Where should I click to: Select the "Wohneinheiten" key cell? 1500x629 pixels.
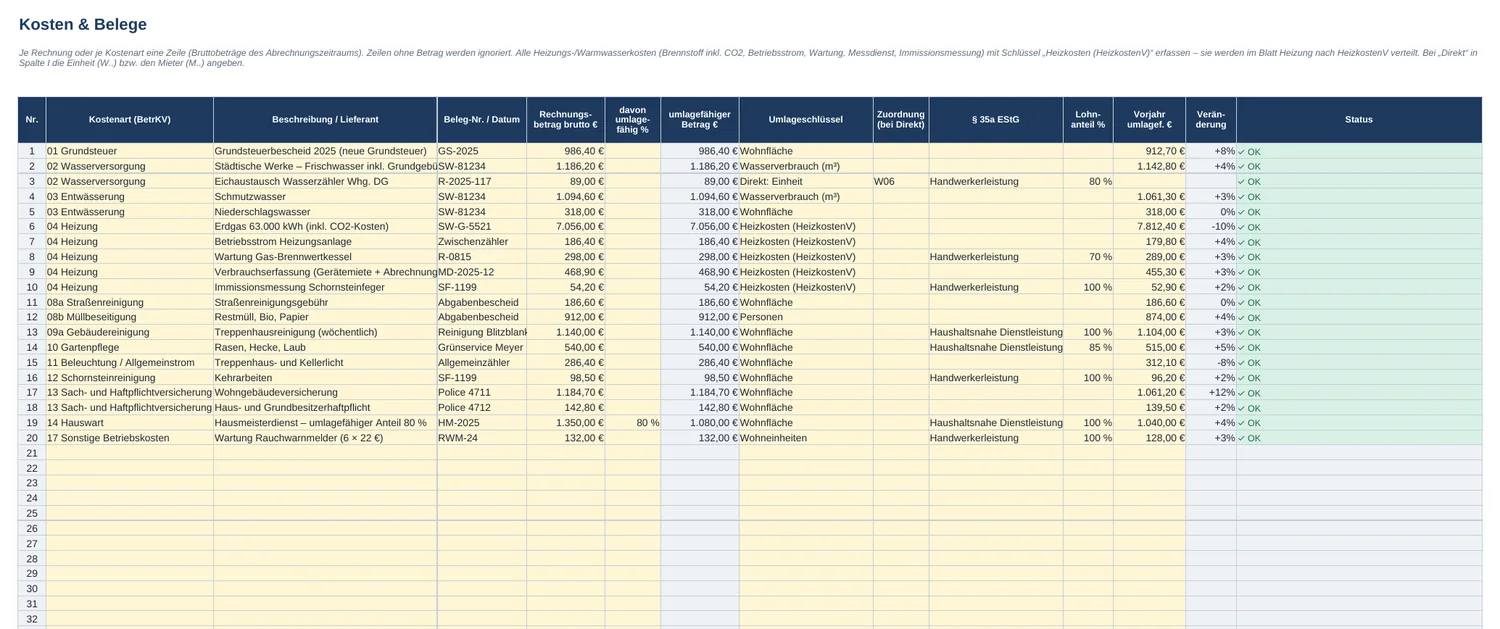coord(806,438)
